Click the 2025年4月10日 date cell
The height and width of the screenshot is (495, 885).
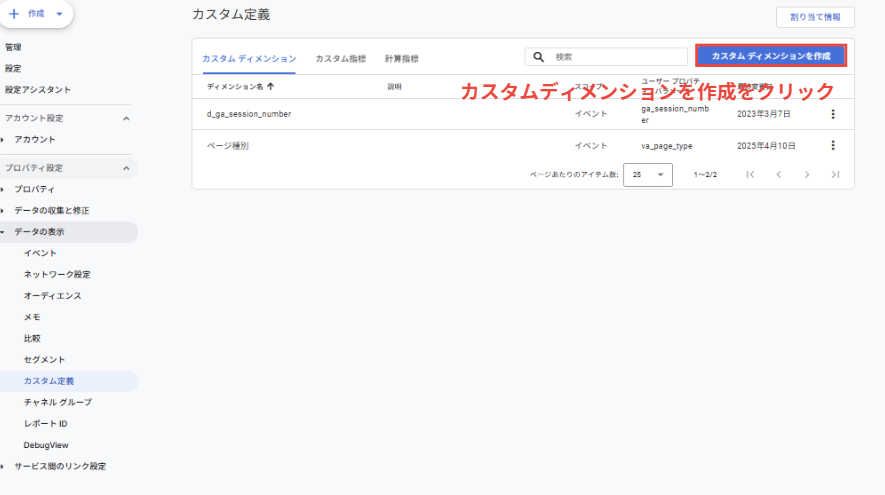[x=766, y=146]
